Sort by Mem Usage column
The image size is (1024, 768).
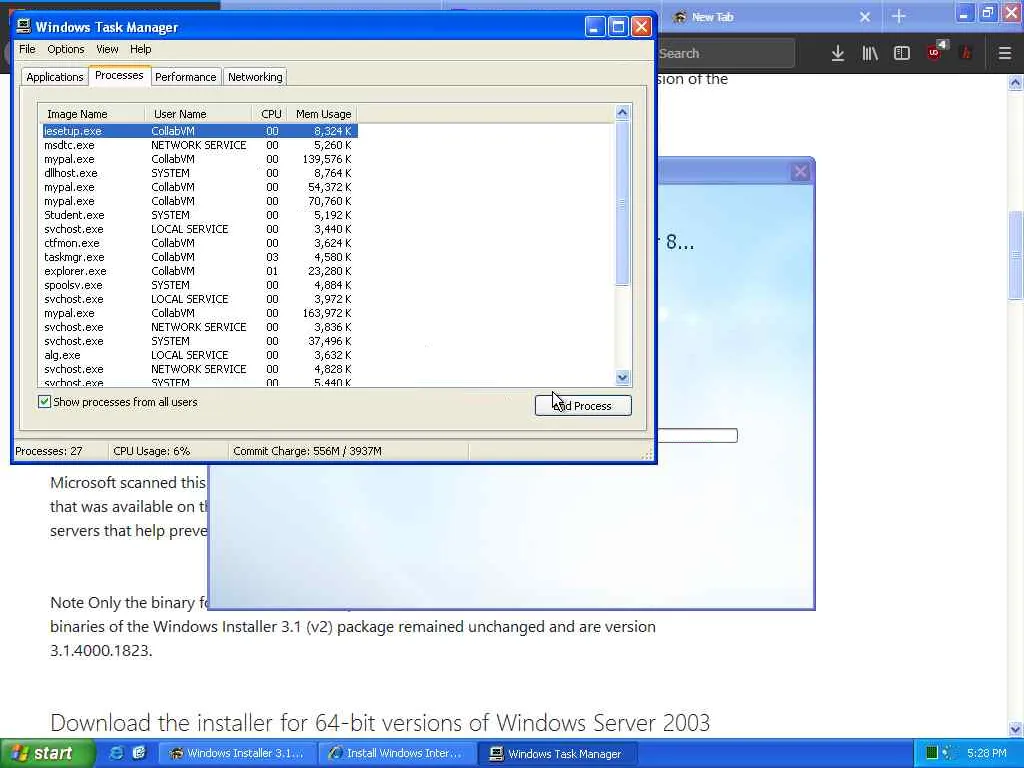click(x=323, y=114)
